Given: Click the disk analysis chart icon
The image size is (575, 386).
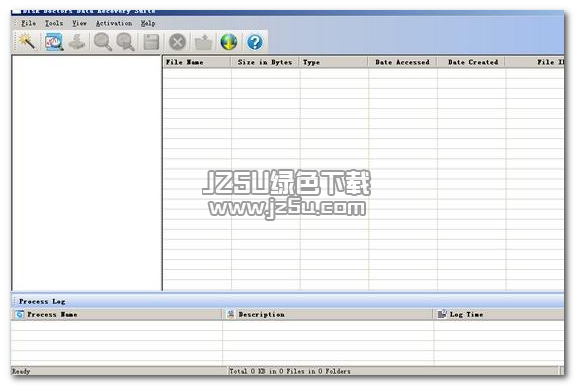Looking at the screenshot, I should coord(54,41).
